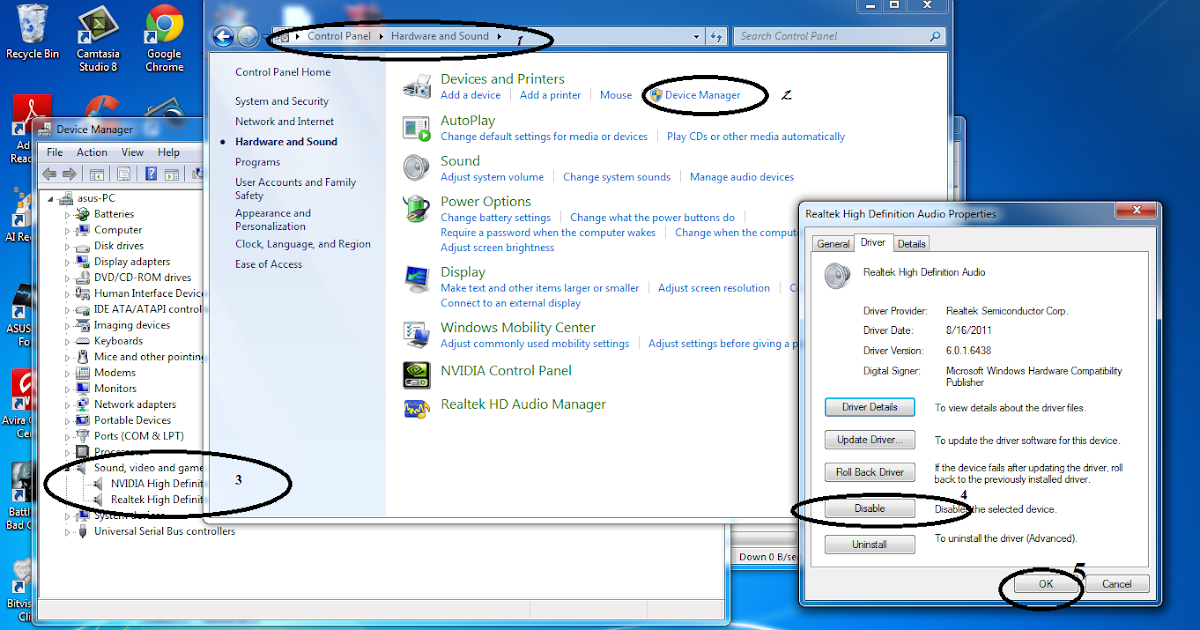Expand the DVD/CD-ROM drives node

click(x=68, y=278)
